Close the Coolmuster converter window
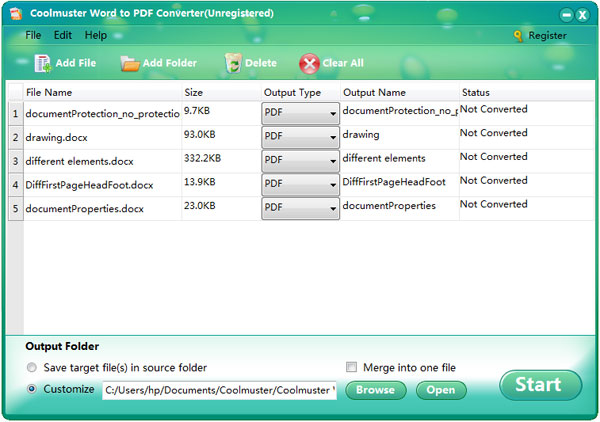The height and width of the screenshot is (422, 600). (582, 15)
